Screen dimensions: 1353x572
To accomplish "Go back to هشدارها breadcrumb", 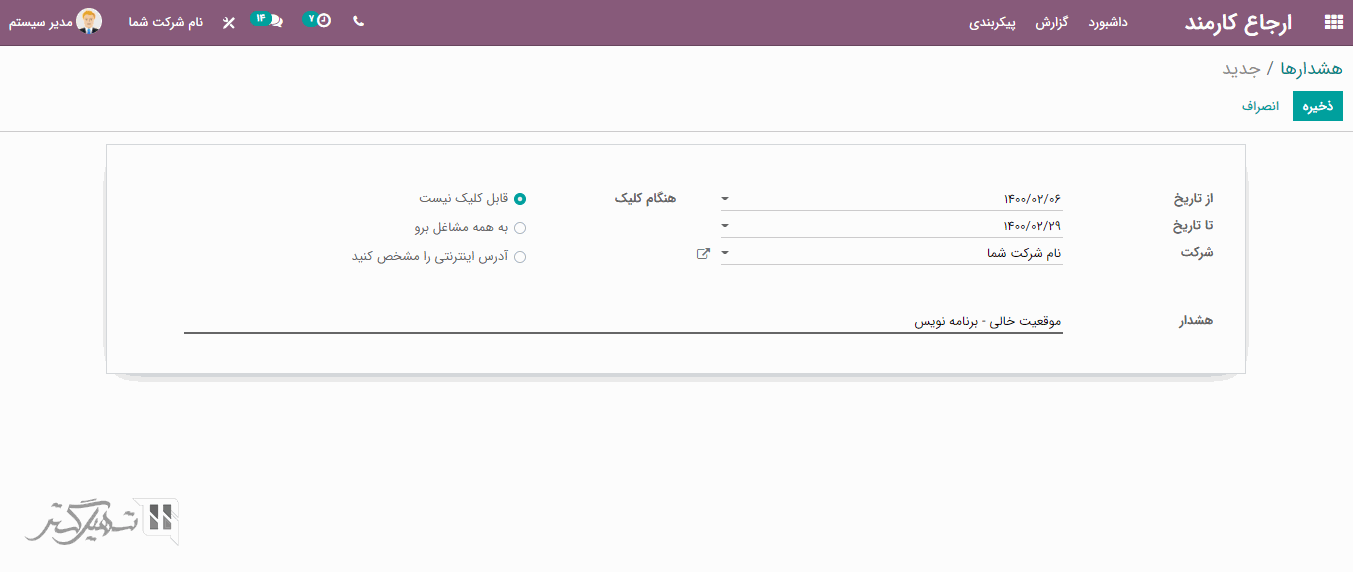I will [1311, 68].
